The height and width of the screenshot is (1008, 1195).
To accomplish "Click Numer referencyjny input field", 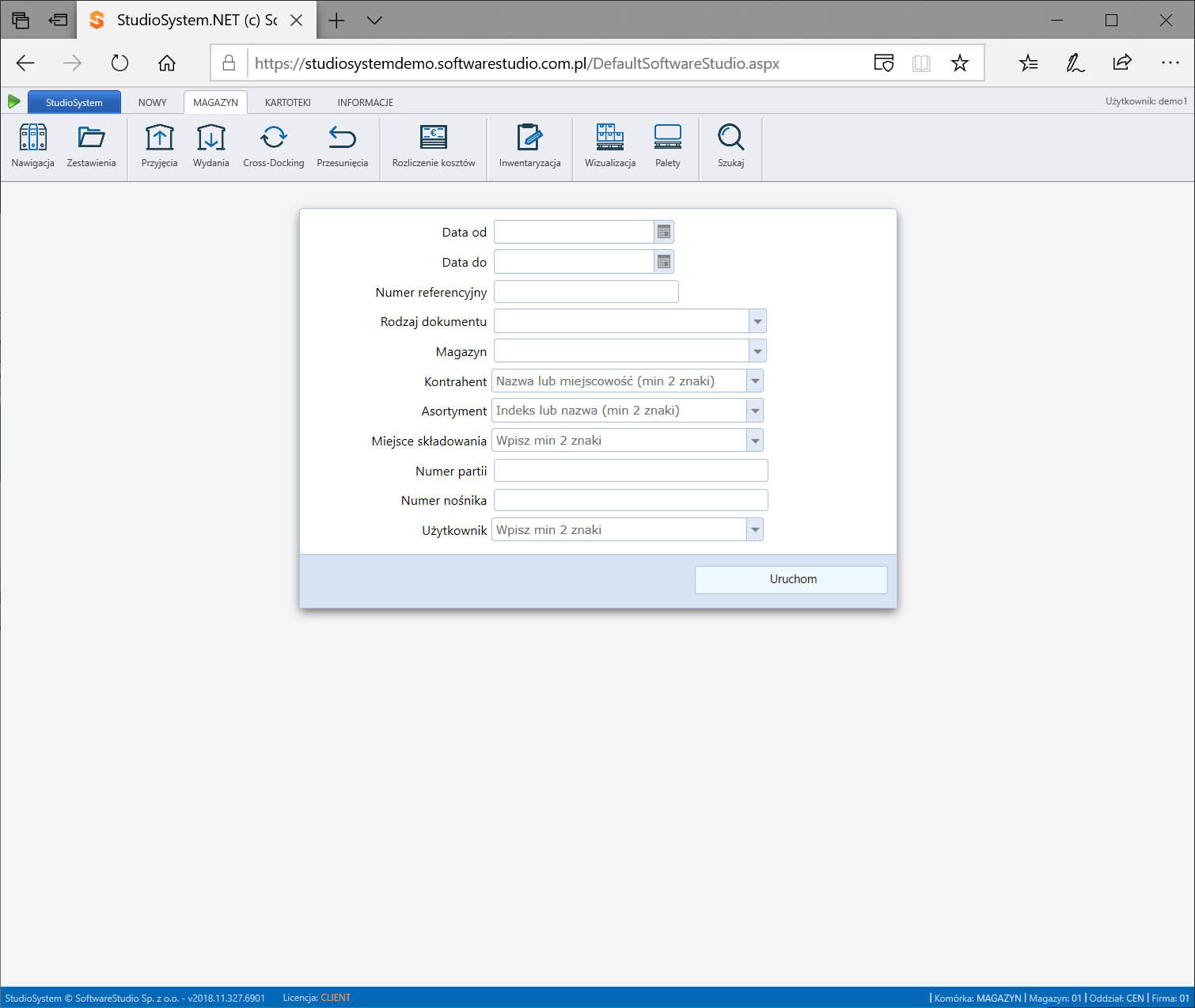I will tap(586, 292).
